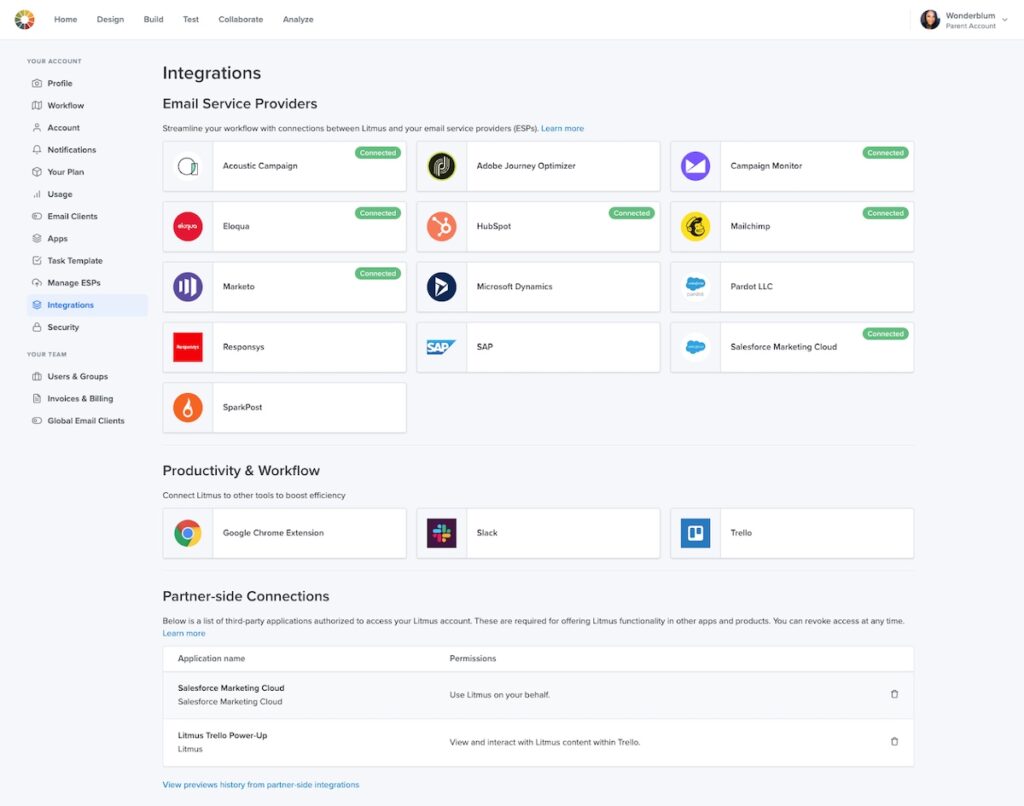The height and width of the screenshot is (806, 1024).
Task: Open the HubSpot integration tile
Action: [537, 227]
